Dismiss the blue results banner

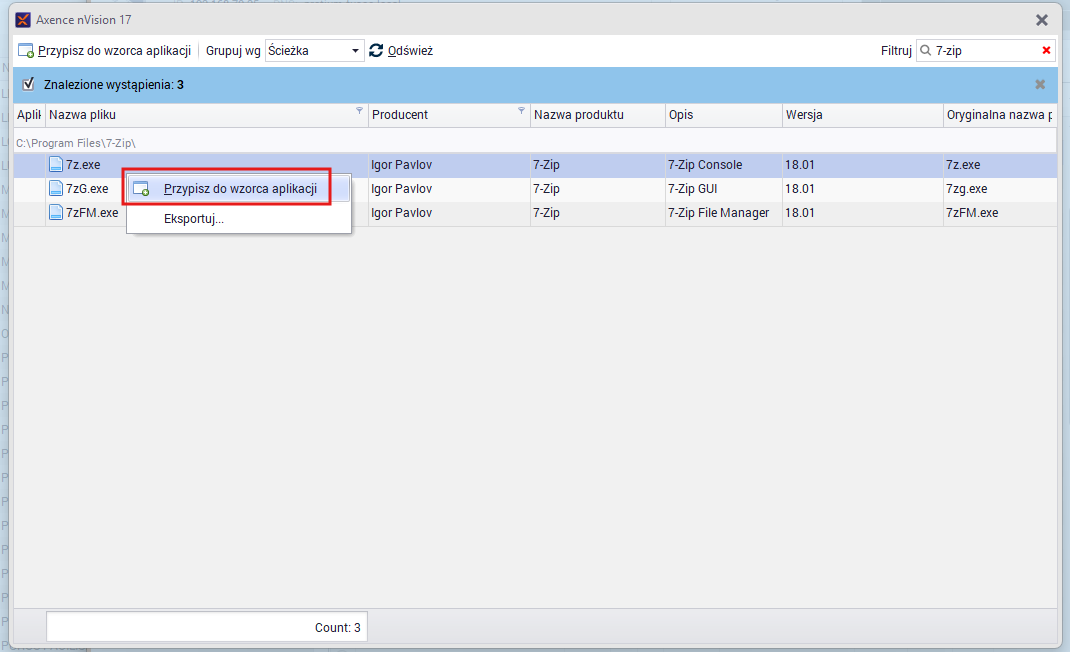pyautogui.click(x=1040, y=85)
